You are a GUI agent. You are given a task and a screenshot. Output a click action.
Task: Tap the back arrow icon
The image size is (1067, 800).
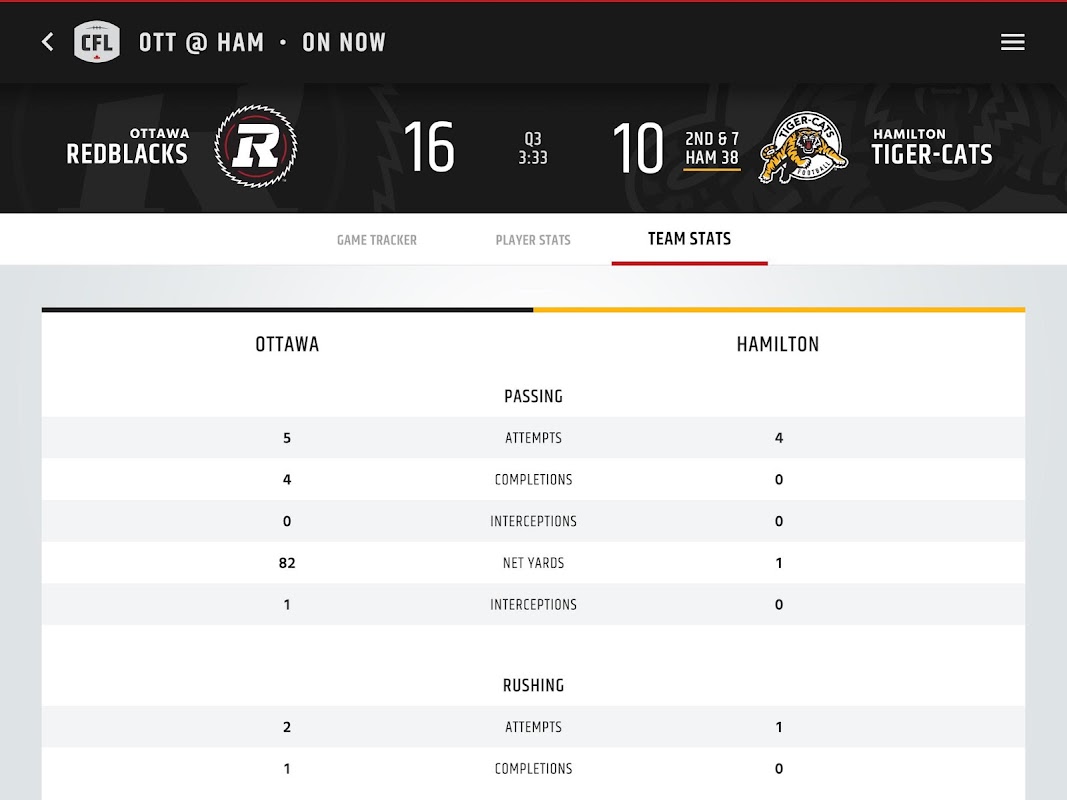click(x=47, y=42)
